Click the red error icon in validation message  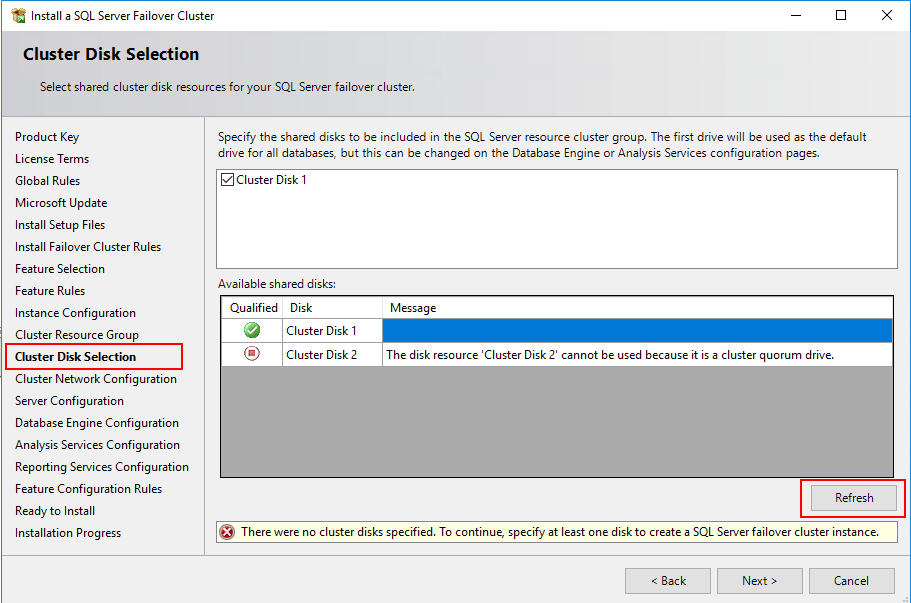227,532
